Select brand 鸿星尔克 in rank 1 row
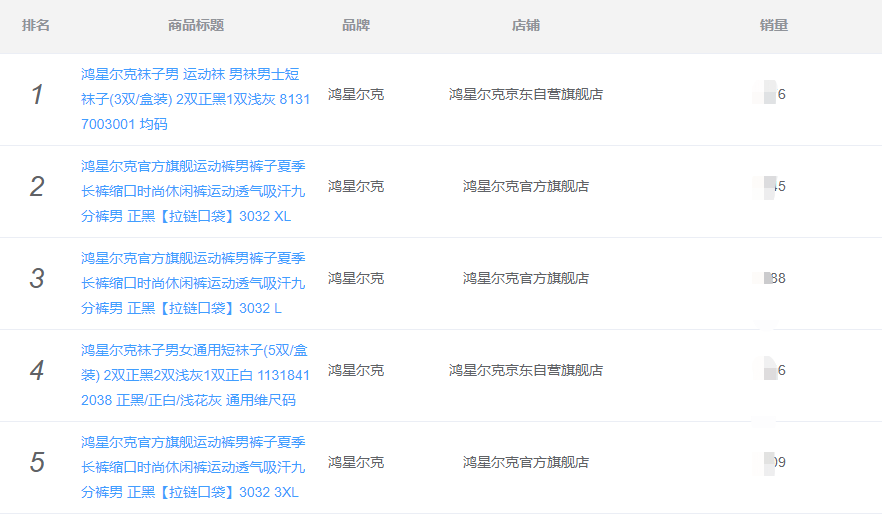The image size is (882, 514). pyautogui.click(x=356, y=94)
